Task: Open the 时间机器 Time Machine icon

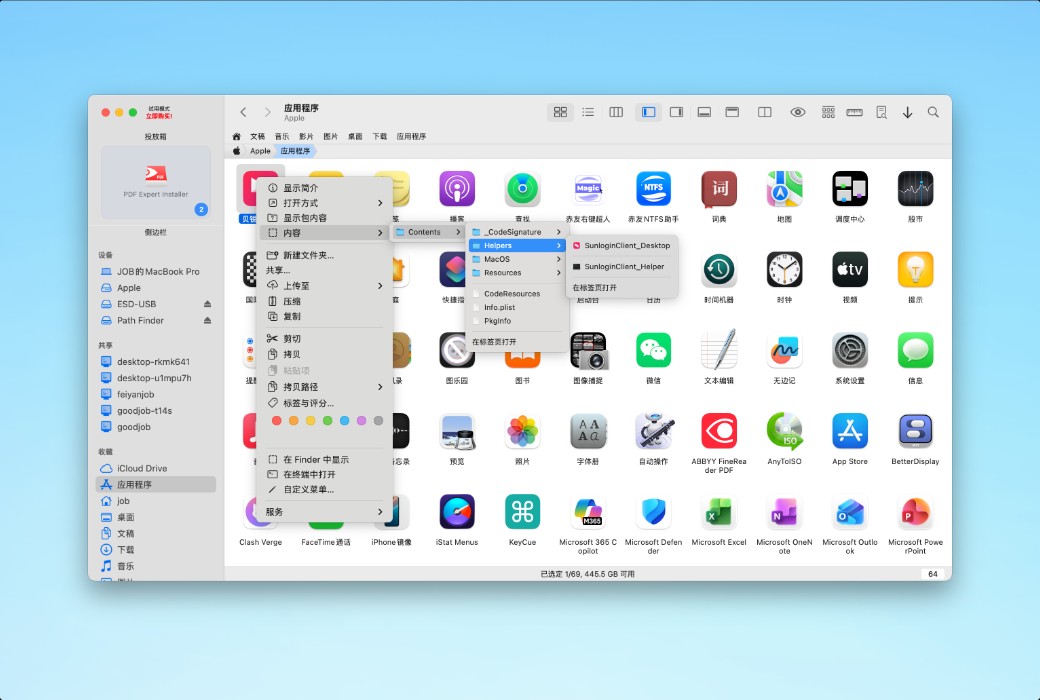Action: (719, 269)
